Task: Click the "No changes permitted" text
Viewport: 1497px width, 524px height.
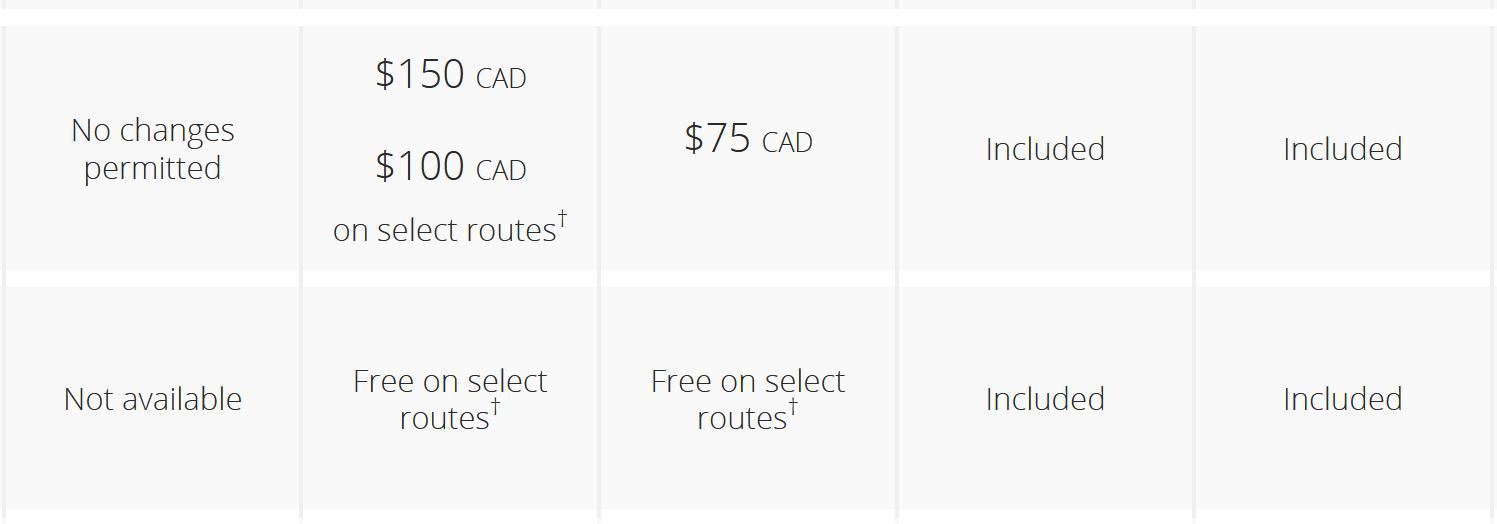Action: click(152, 149)
